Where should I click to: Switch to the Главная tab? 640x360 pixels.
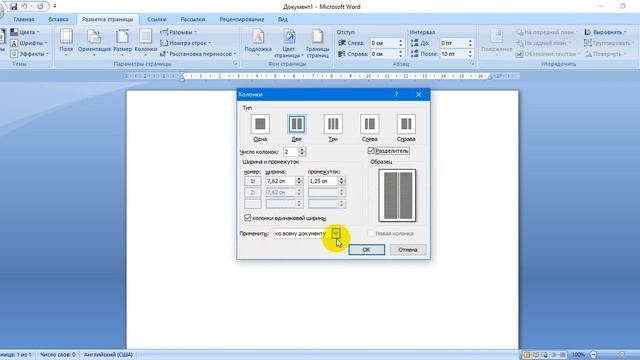tap(24, 19)
